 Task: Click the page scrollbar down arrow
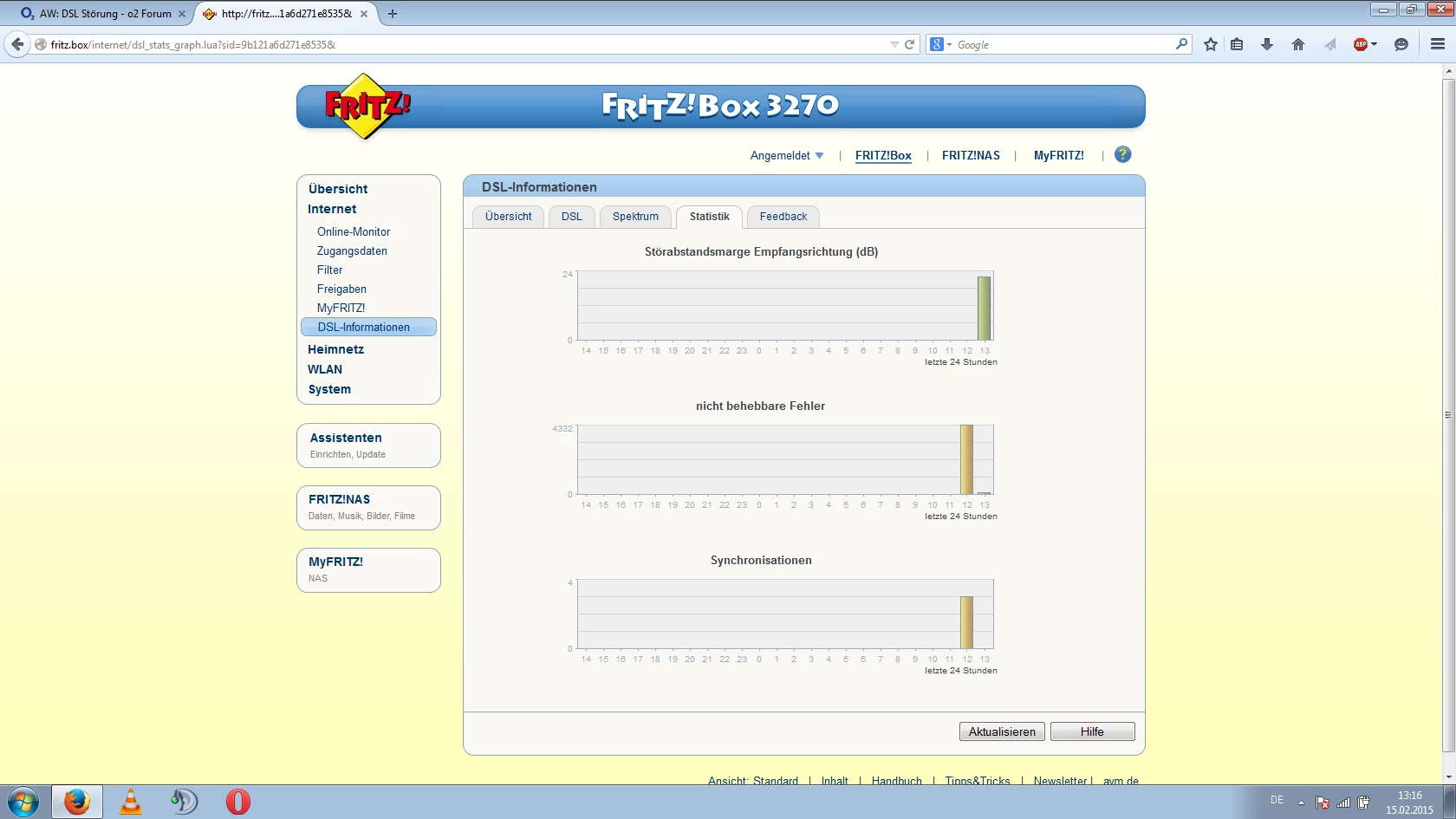click(x=1448, y=777)
